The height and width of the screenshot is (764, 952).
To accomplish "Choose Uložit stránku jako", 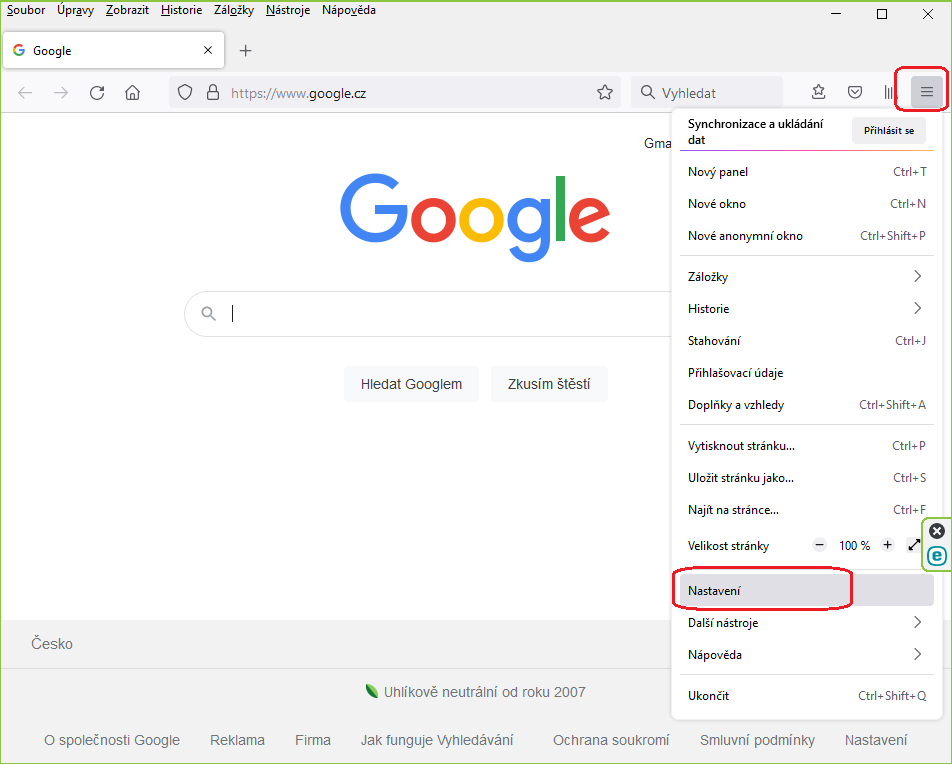I will (806, 478).
